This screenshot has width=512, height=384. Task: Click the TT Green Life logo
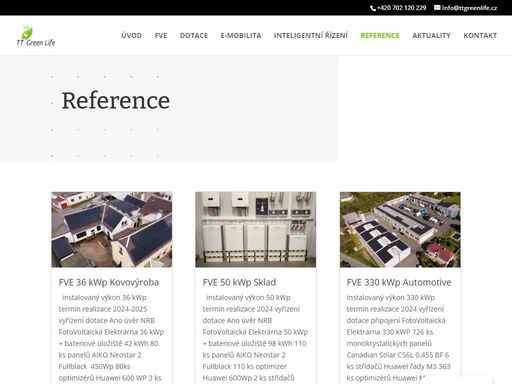(x=36, y=35)
